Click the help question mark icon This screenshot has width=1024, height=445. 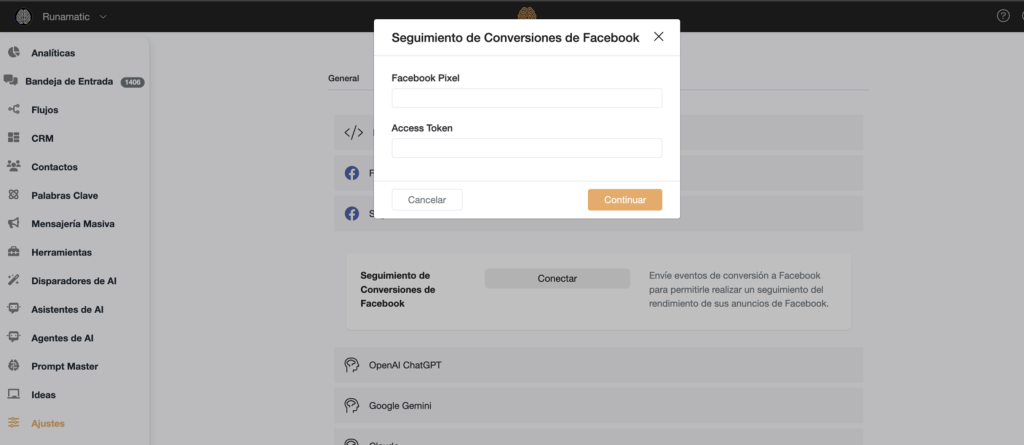1004,16
